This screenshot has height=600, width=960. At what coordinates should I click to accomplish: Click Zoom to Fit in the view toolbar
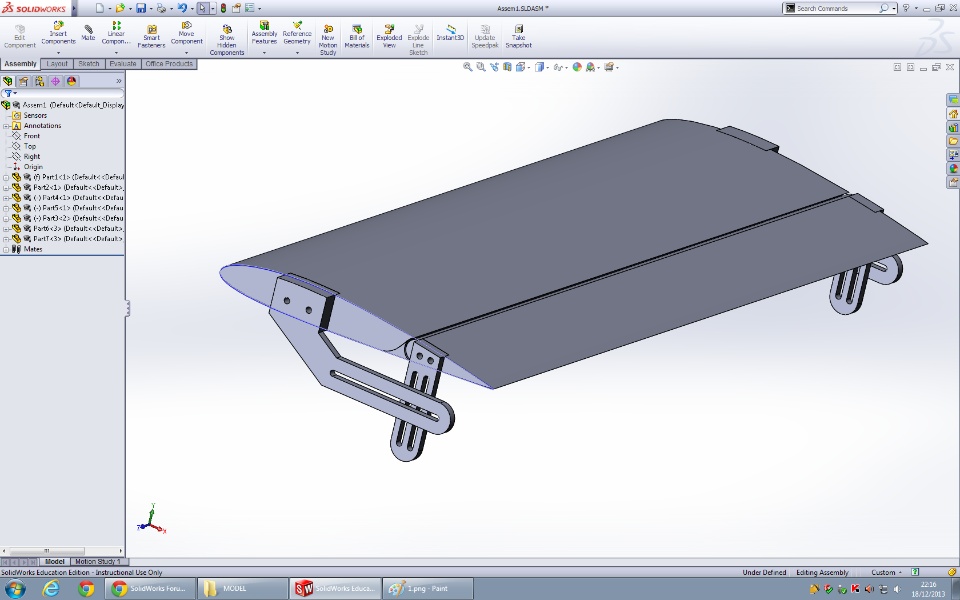(468, 67)
